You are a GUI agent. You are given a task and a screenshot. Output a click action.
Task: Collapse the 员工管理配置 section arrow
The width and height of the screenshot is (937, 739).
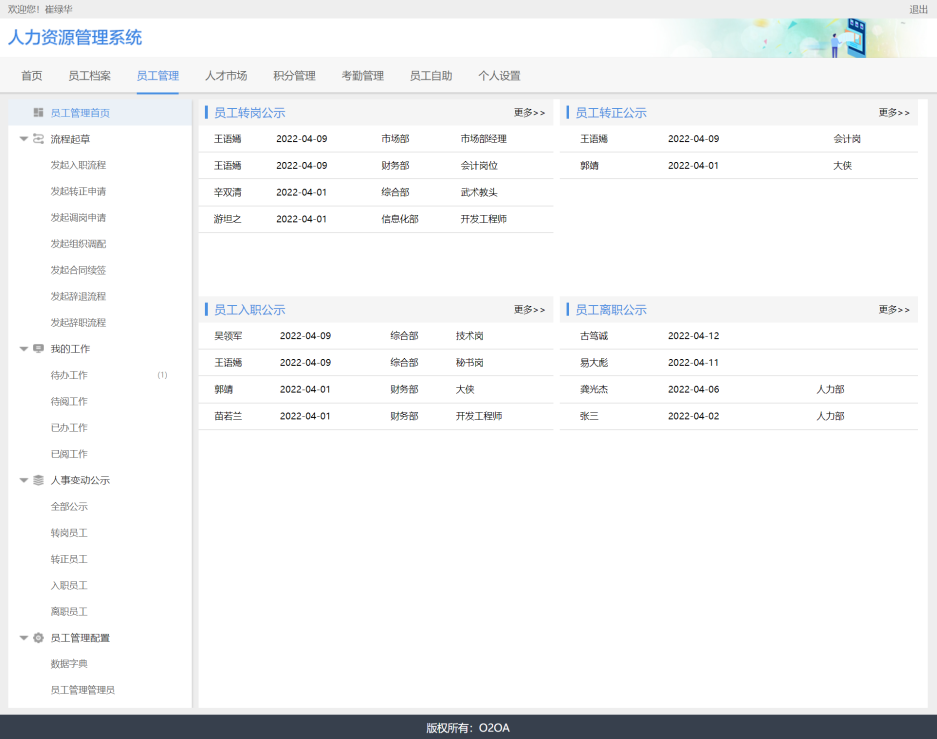(24, 637)
